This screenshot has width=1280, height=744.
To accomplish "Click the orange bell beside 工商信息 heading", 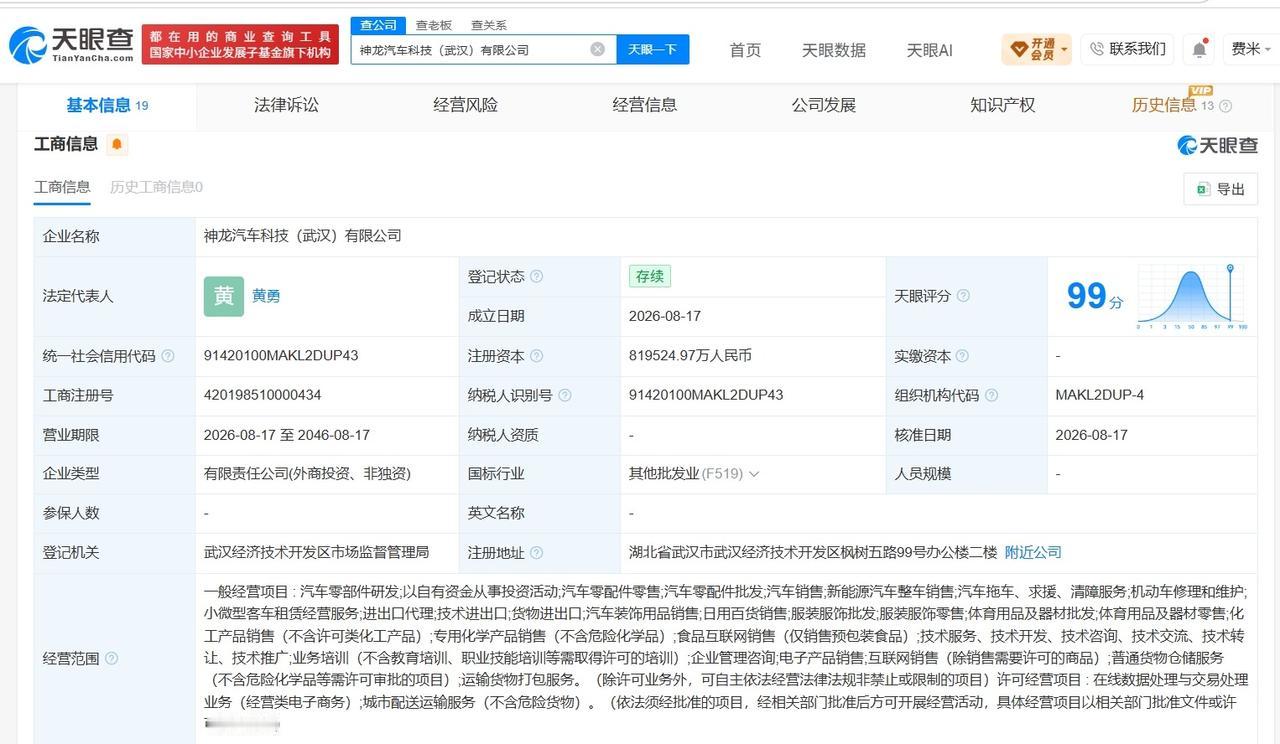I will [x=117, y=144].
